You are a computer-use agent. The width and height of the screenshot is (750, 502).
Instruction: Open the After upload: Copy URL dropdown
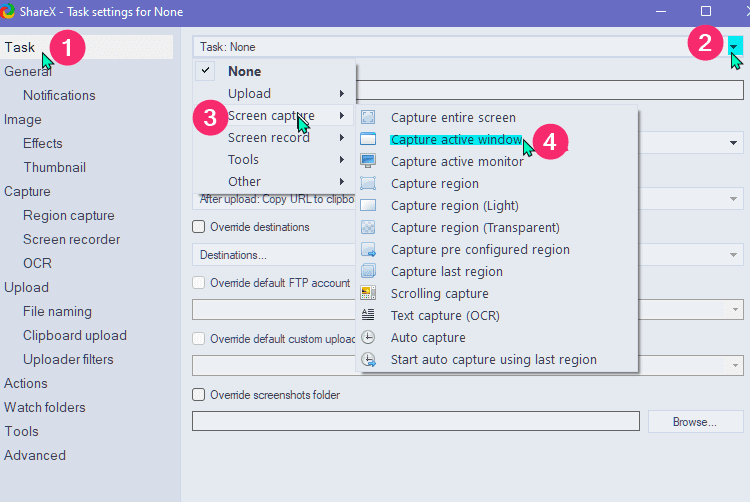tap(733, 198)
